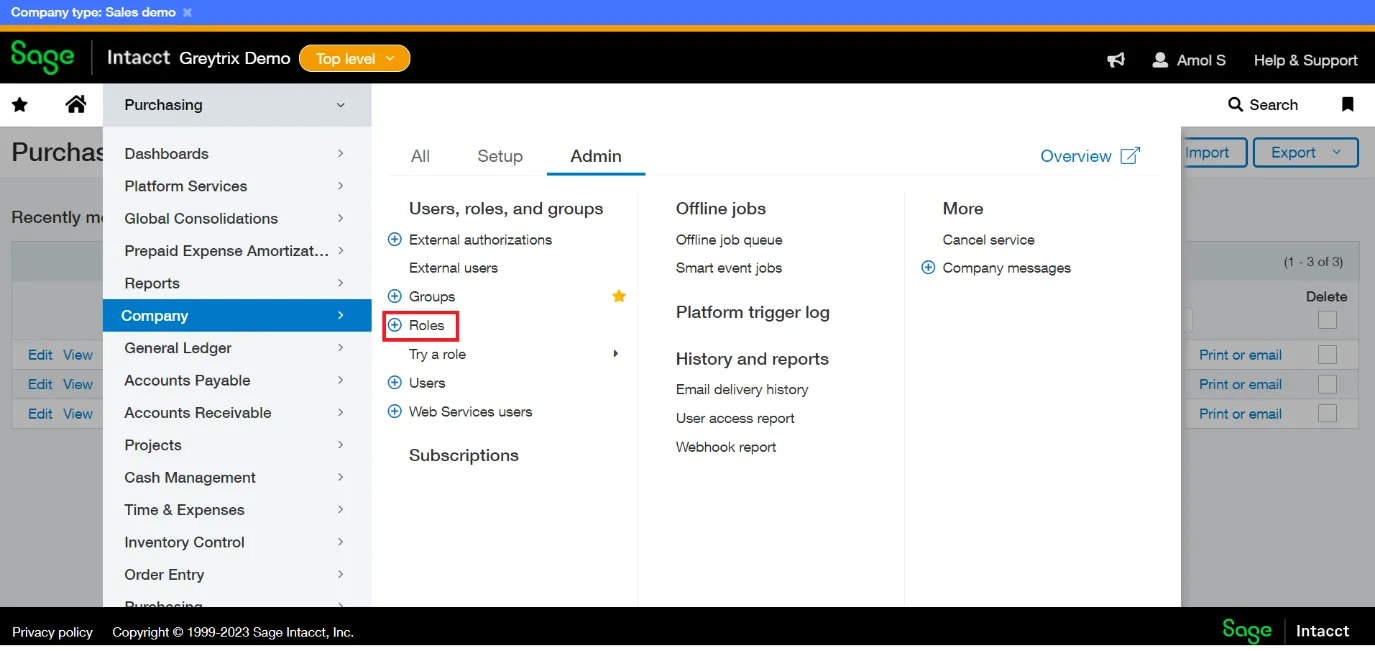
Task: Click Edit in the first table row
Action: (40, 355)
